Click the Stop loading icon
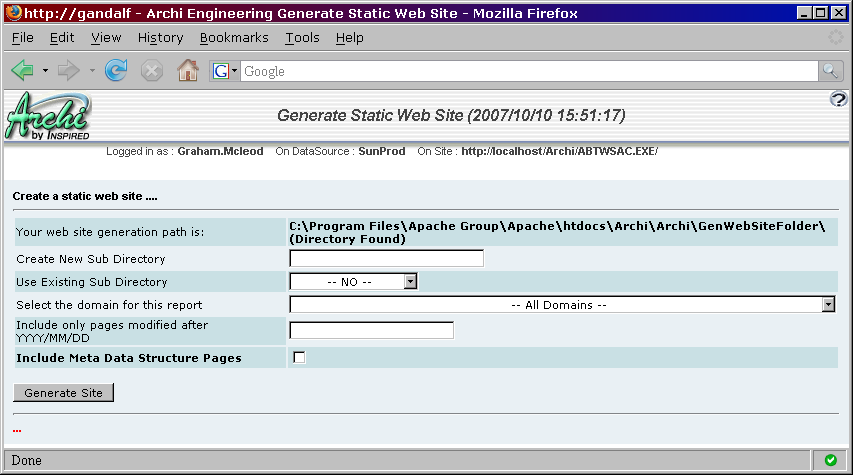The height and width of the screenshot is (475, 853). pyautogui.click(x=151, y=71)
